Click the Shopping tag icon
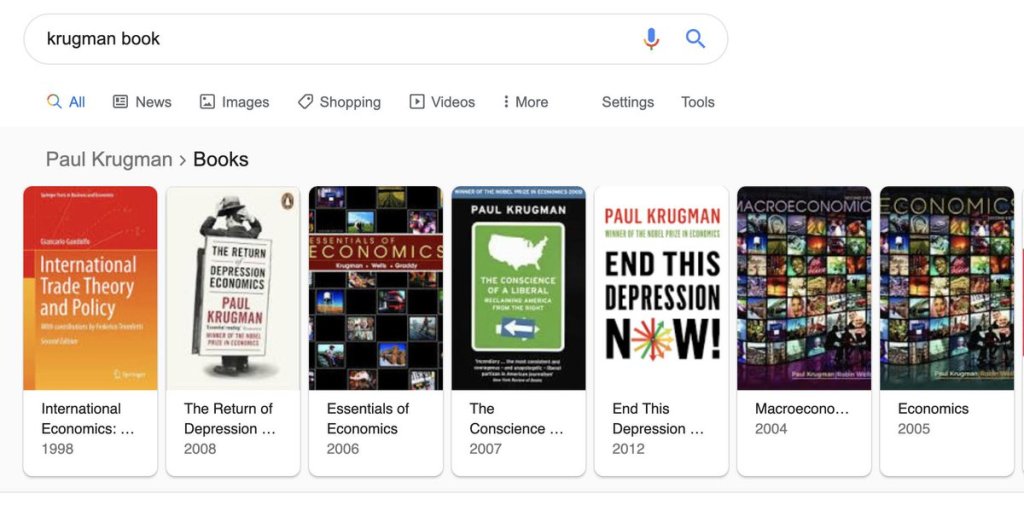 pos(305,102)
